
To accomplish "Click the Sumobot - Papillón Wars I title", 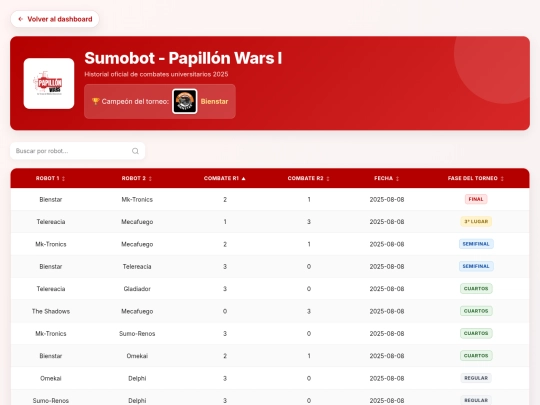I will [x=183, y=58].
